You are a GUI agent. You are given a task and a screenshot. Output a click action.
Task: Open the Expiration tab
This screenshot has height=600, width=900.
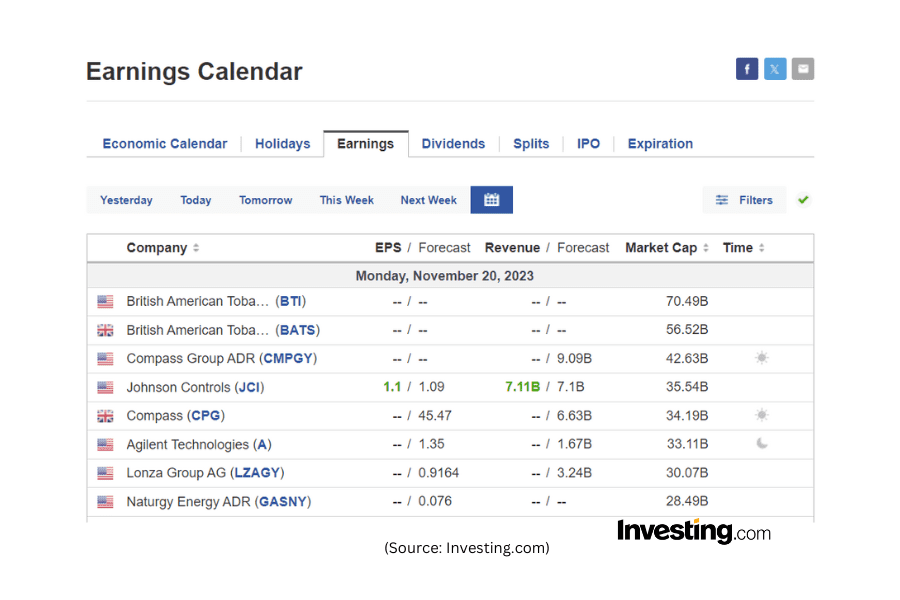pos(660,144)
